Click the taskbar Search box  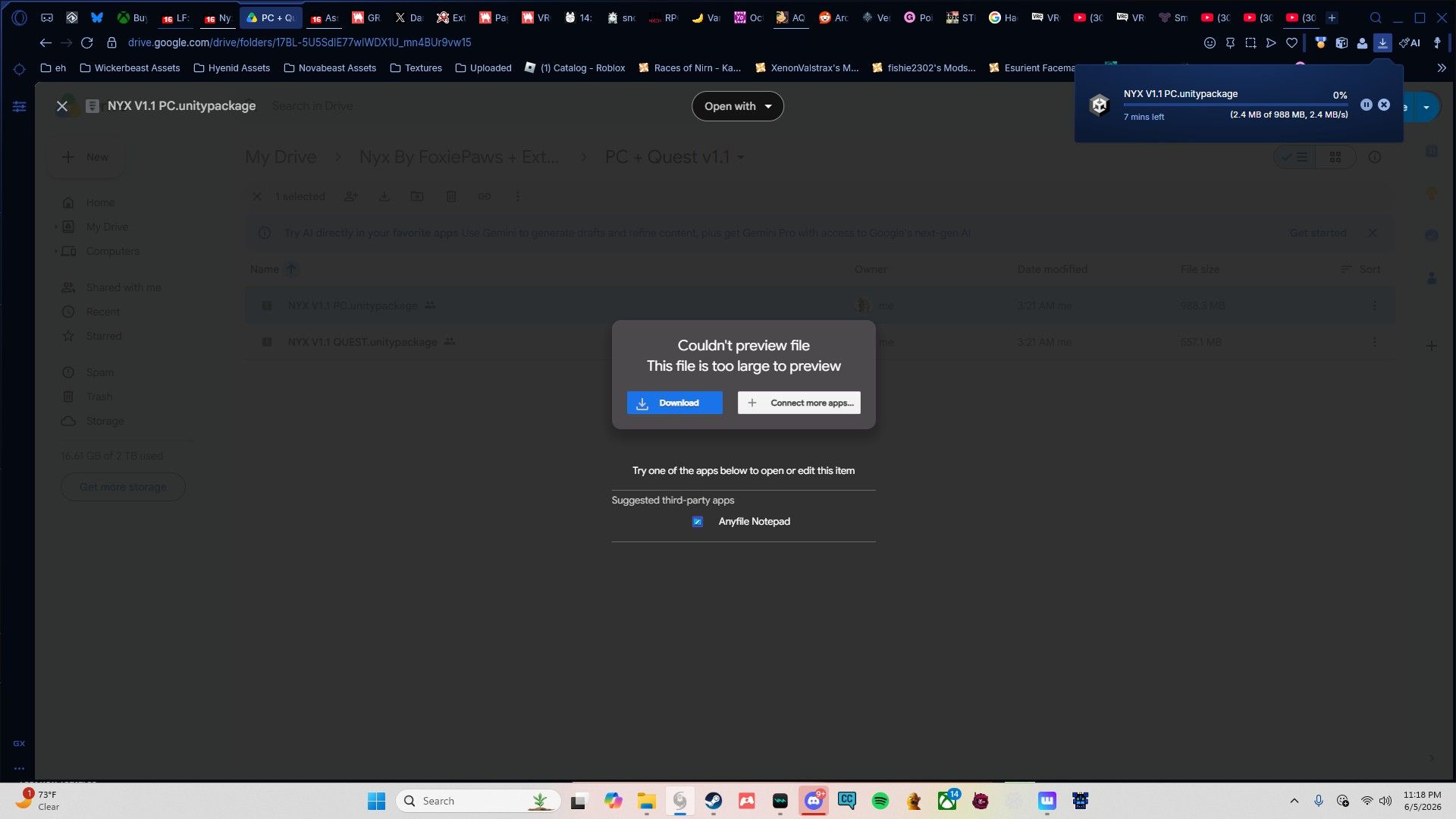tap(479, 801)
